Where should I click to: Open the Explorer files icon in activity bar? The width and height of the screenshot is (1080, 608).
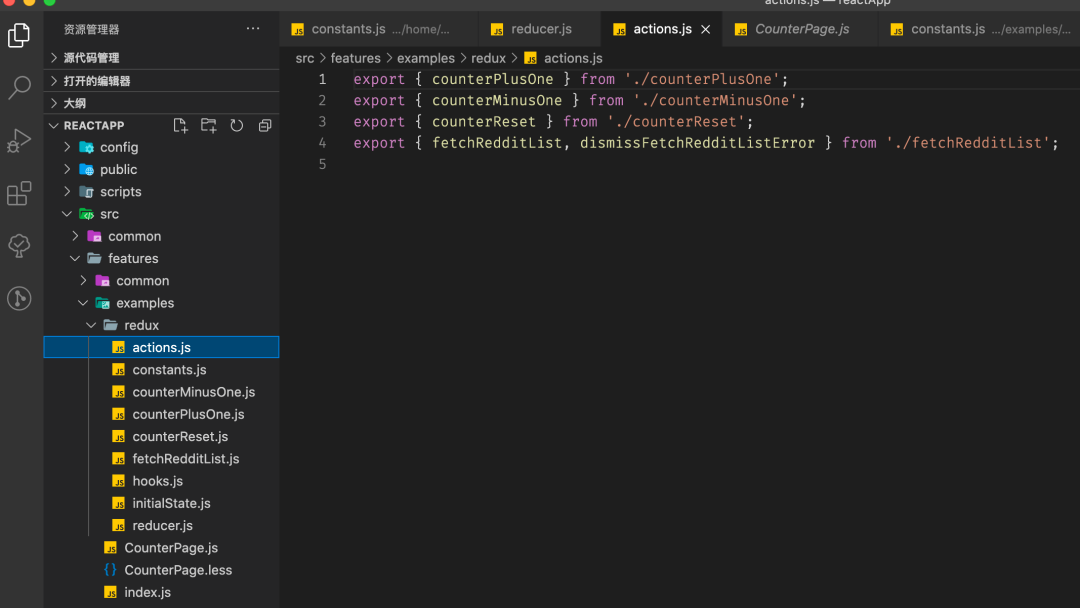coord(19,36)
